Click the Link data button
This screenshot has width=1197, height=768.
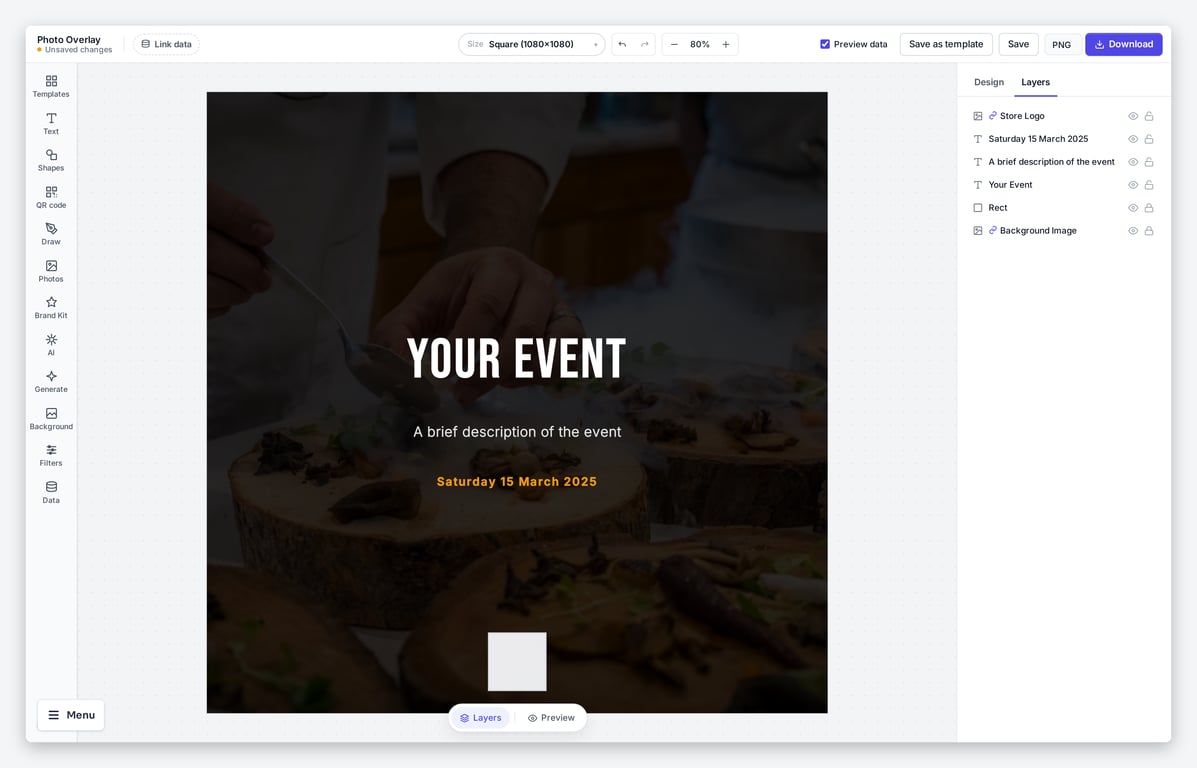(x=166, y=44)
